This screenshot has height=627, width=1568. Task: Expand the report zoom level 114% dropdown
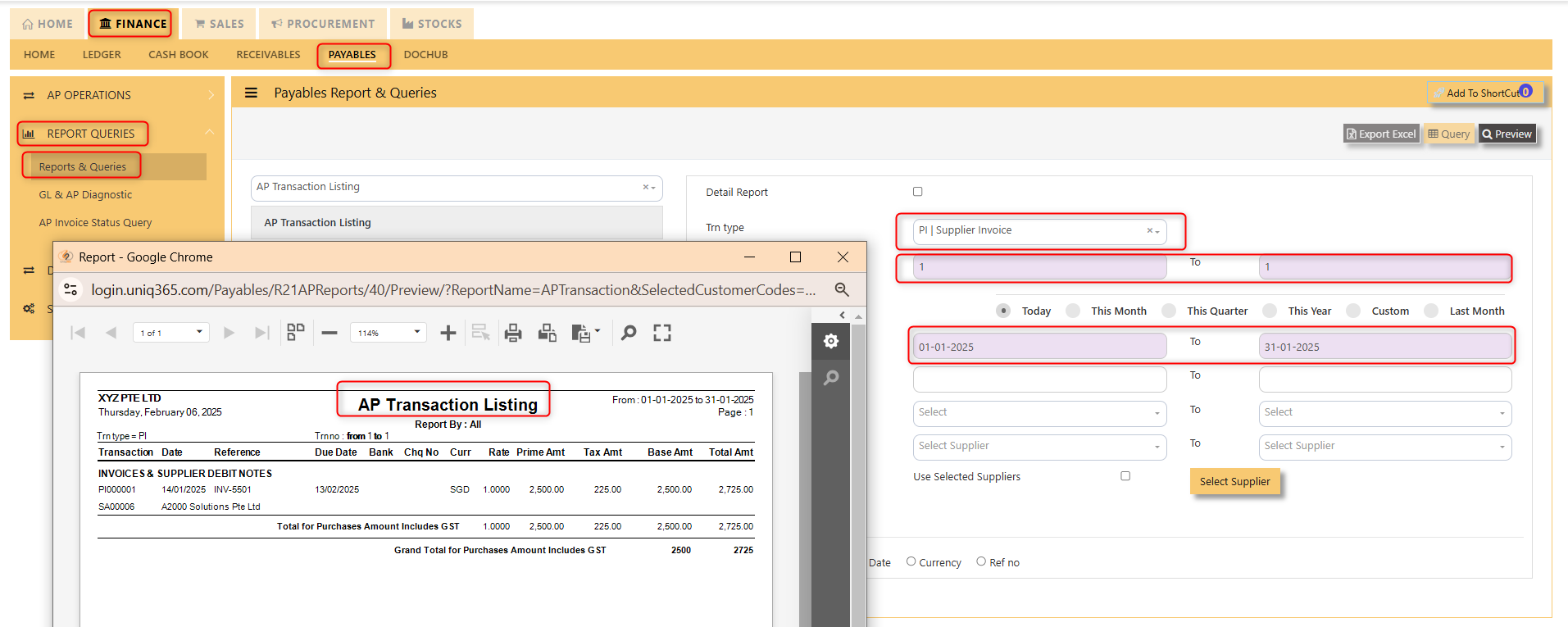click(389, 333)
